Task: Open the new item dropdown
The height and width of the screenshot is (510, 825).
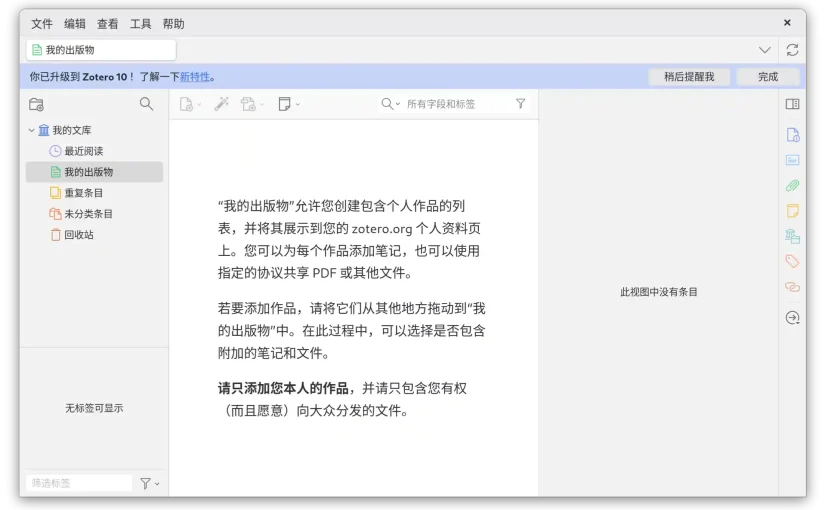Action: point(190,104)
